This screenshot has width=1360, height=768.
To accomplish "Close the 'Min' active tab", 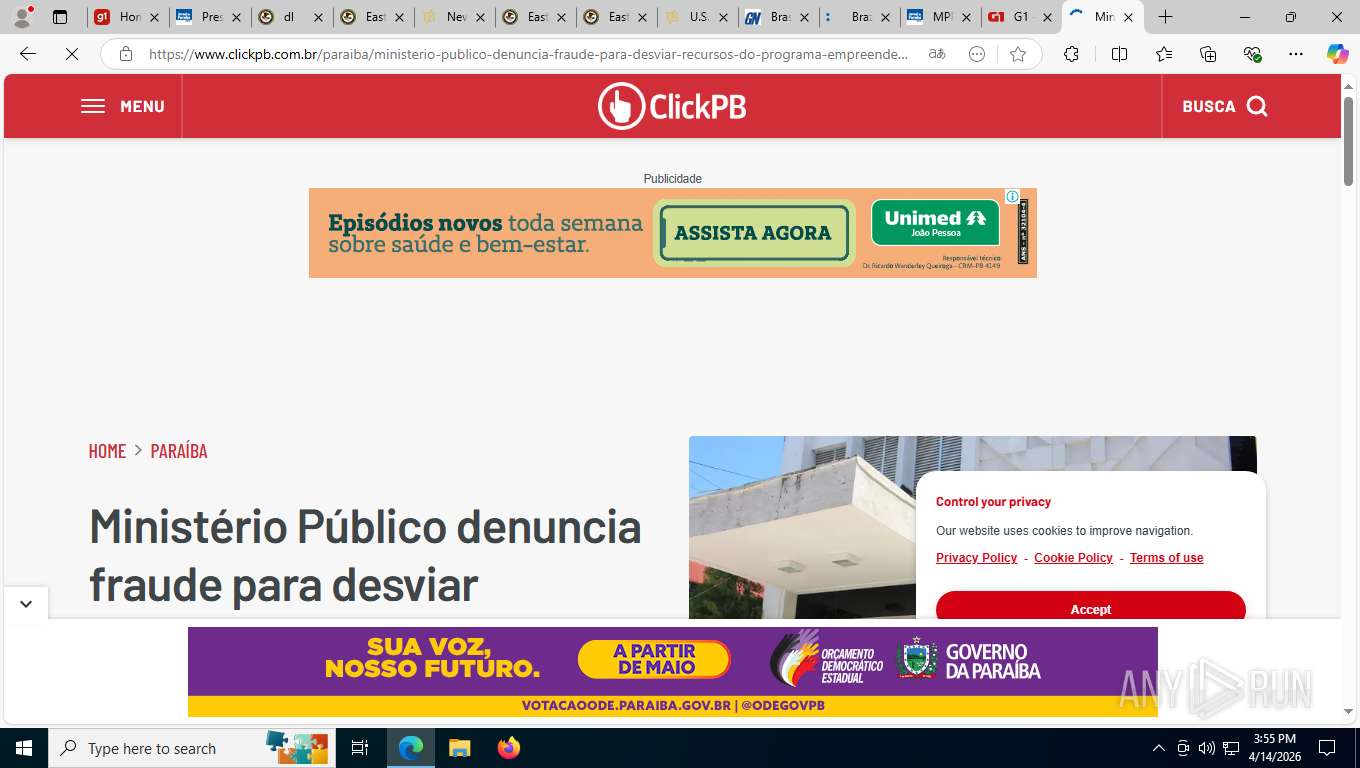I will click(1128, 17).
